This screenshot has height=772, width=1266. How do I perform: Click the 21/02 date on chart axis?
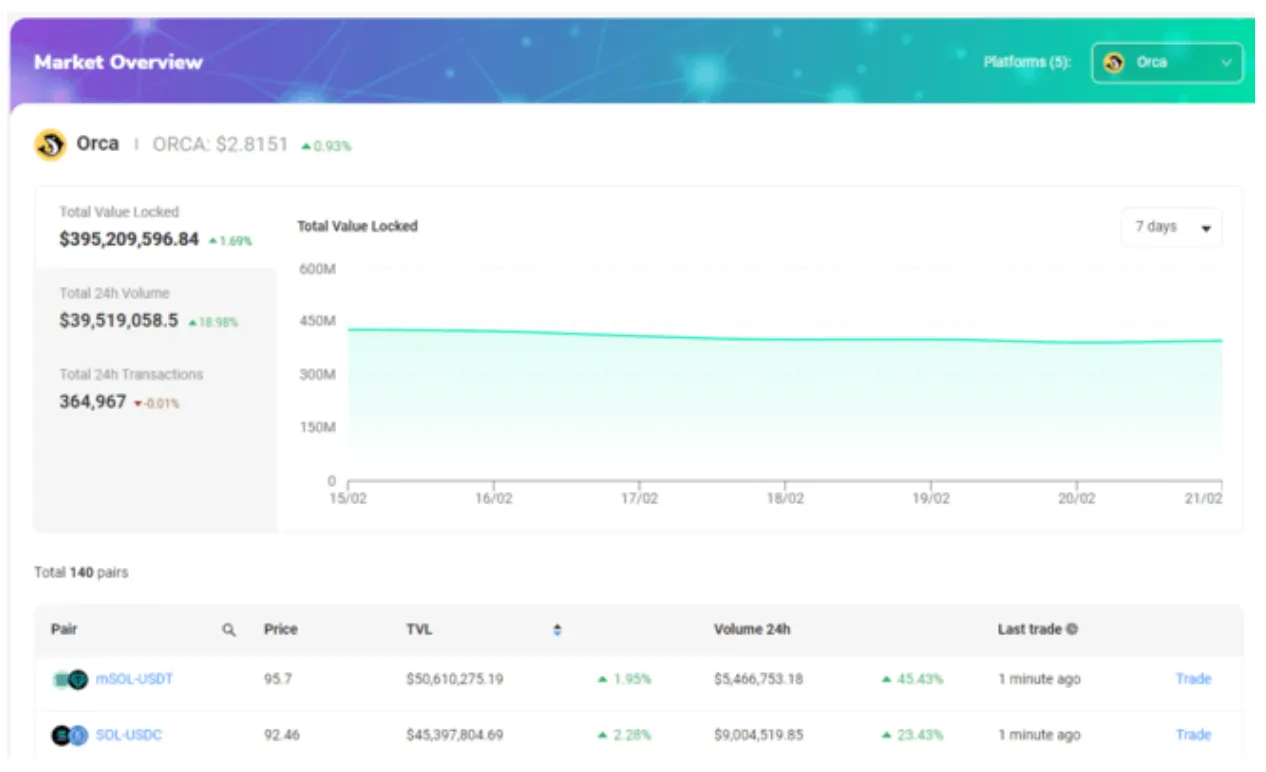[1203, 498]
